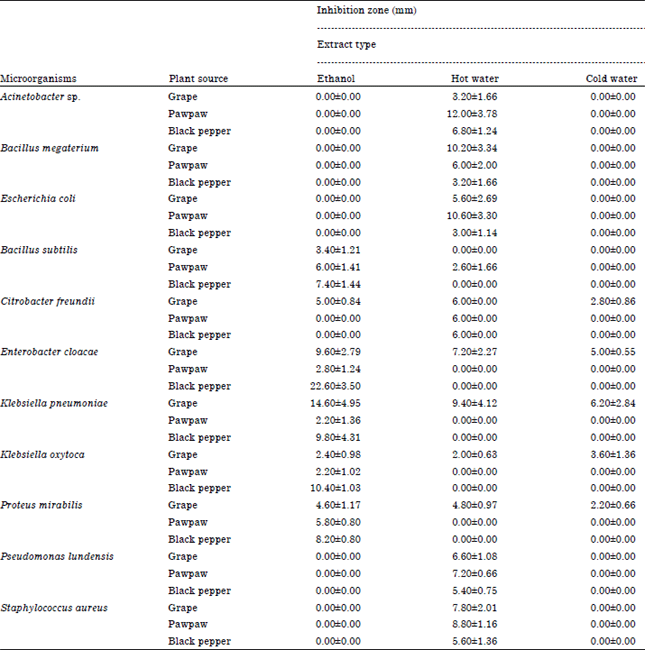Viewport: 645px width, 650px height.
Task: Select the Escherichia coli row label
Action: point(38,199)
